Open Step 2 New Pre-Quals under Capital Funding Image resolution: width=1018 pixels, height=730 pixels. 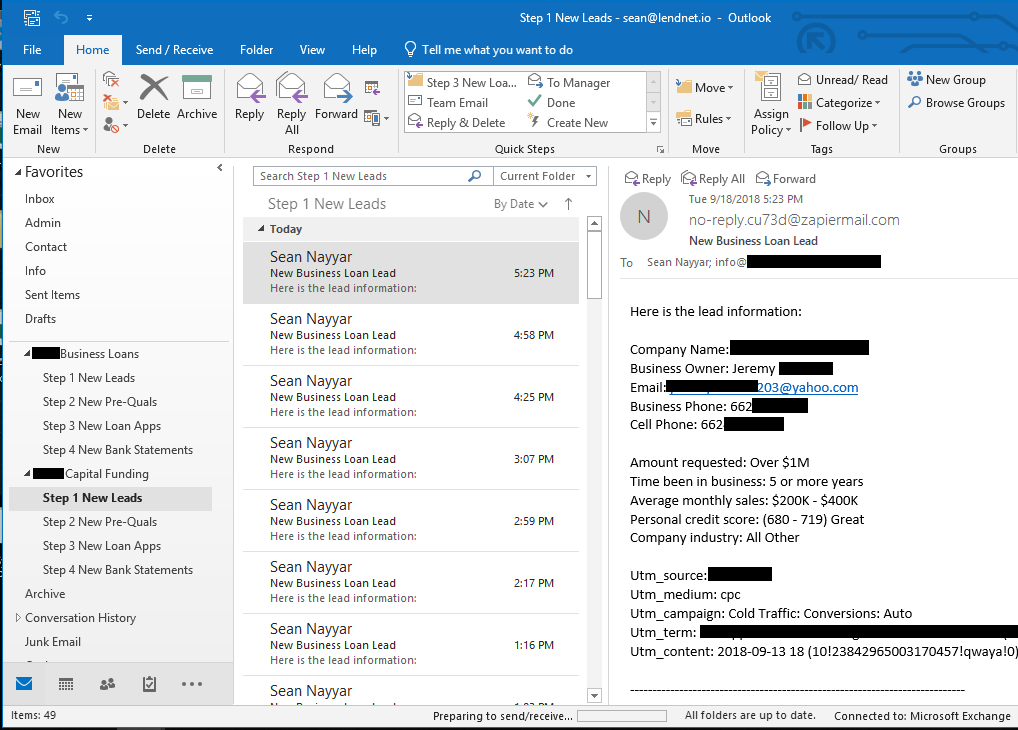click(100, 522)
